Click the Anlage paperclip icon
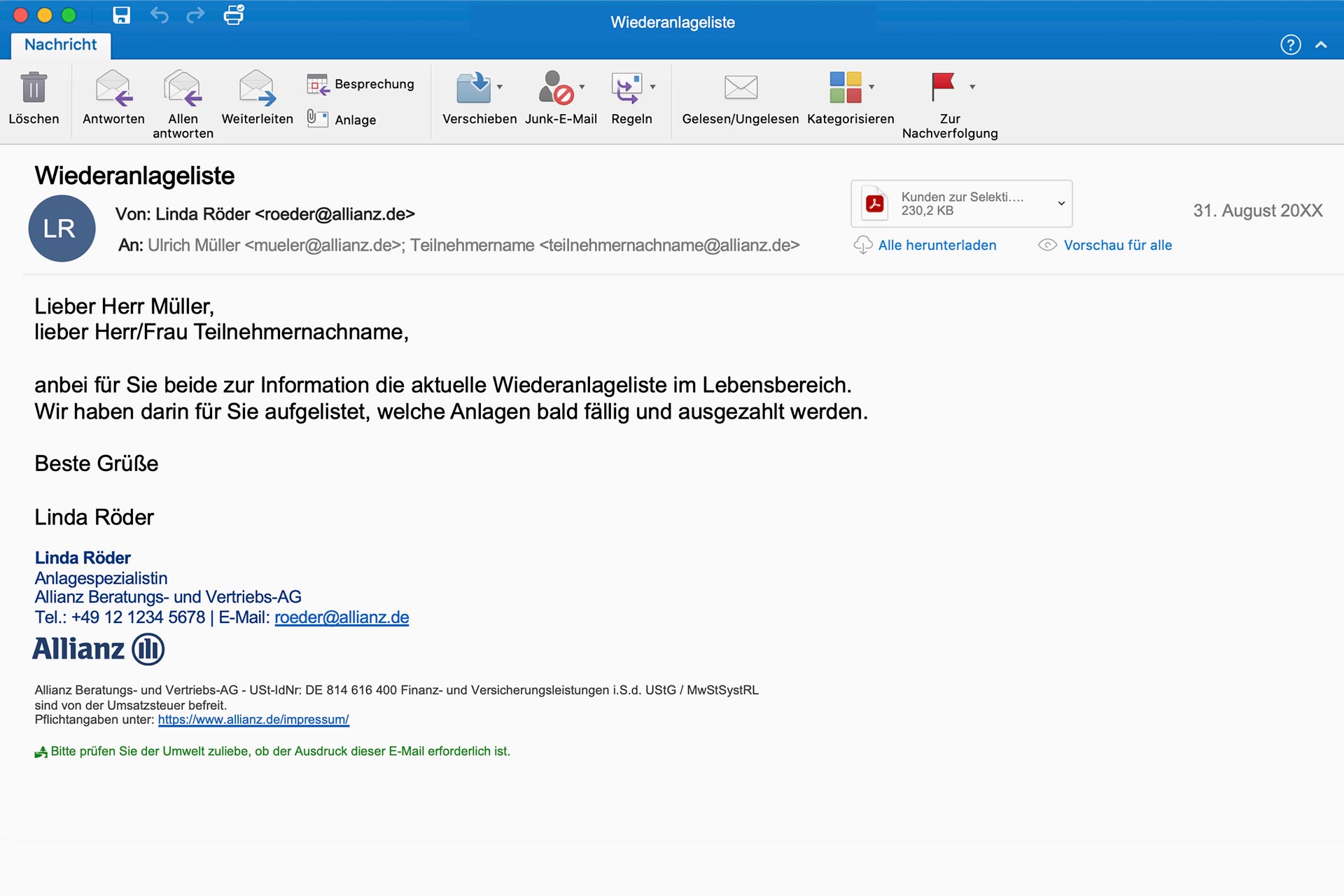The image size is (1344, 896). pyautogui.click(x=317, y=118)
